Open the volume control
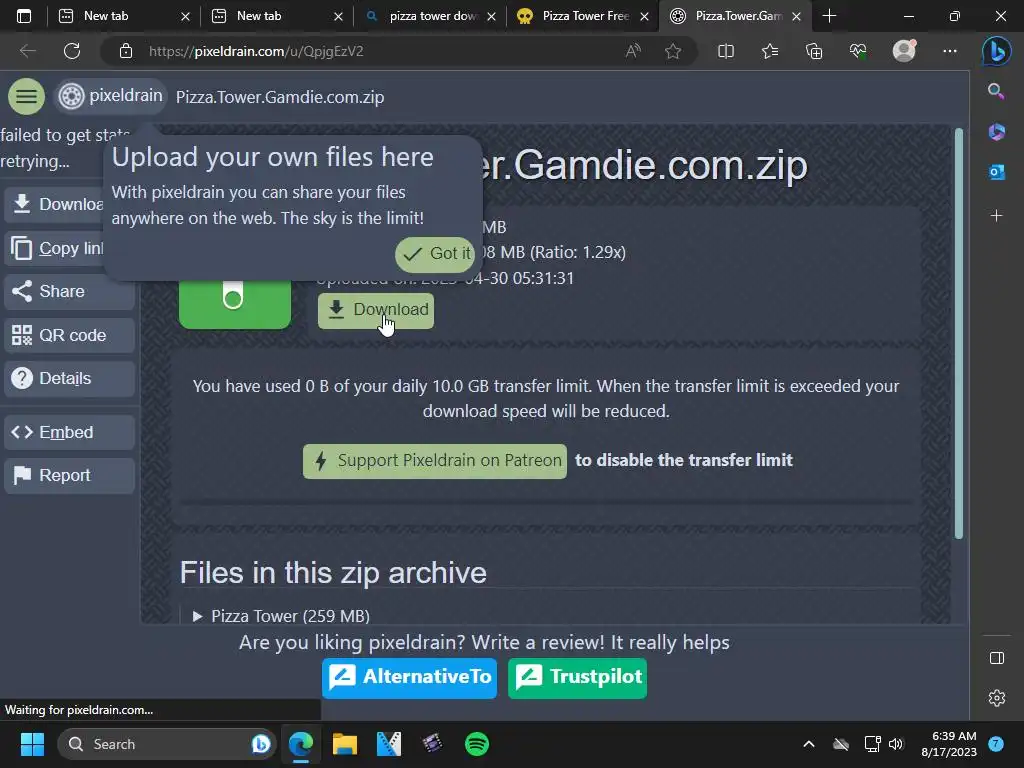This screenshot has height=768, width=1024. (x=896, y=744)
